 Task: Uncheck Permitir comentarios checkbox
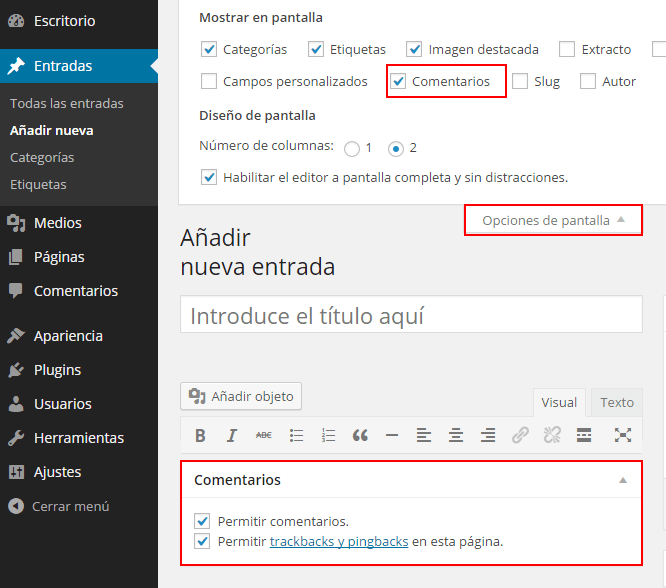pyautogui.click(x=202, y=521)
